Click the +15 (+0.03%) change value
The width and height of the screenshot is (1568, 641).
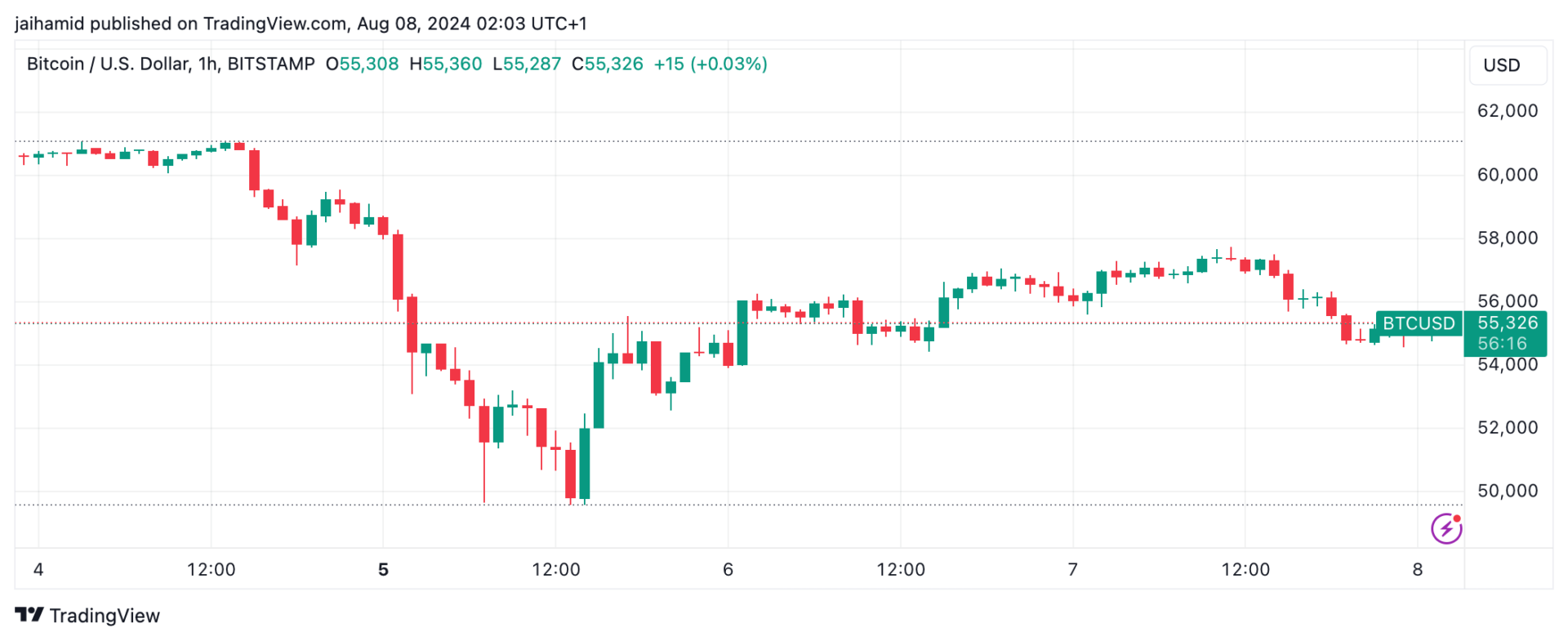pyautogui.click(x=710, y=64)
